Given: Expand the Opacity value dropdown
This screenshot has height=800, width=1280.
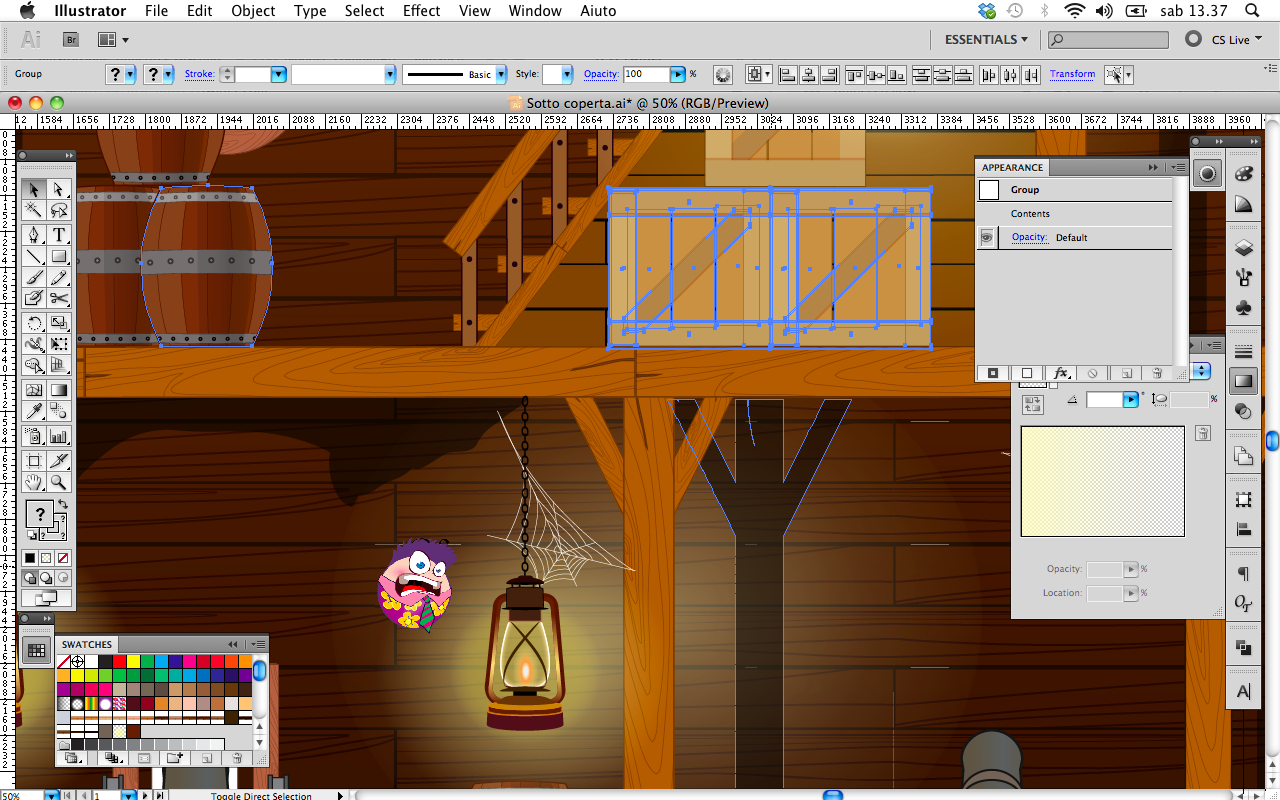Looking at the screenshot, I should click(x=677, y=75).
